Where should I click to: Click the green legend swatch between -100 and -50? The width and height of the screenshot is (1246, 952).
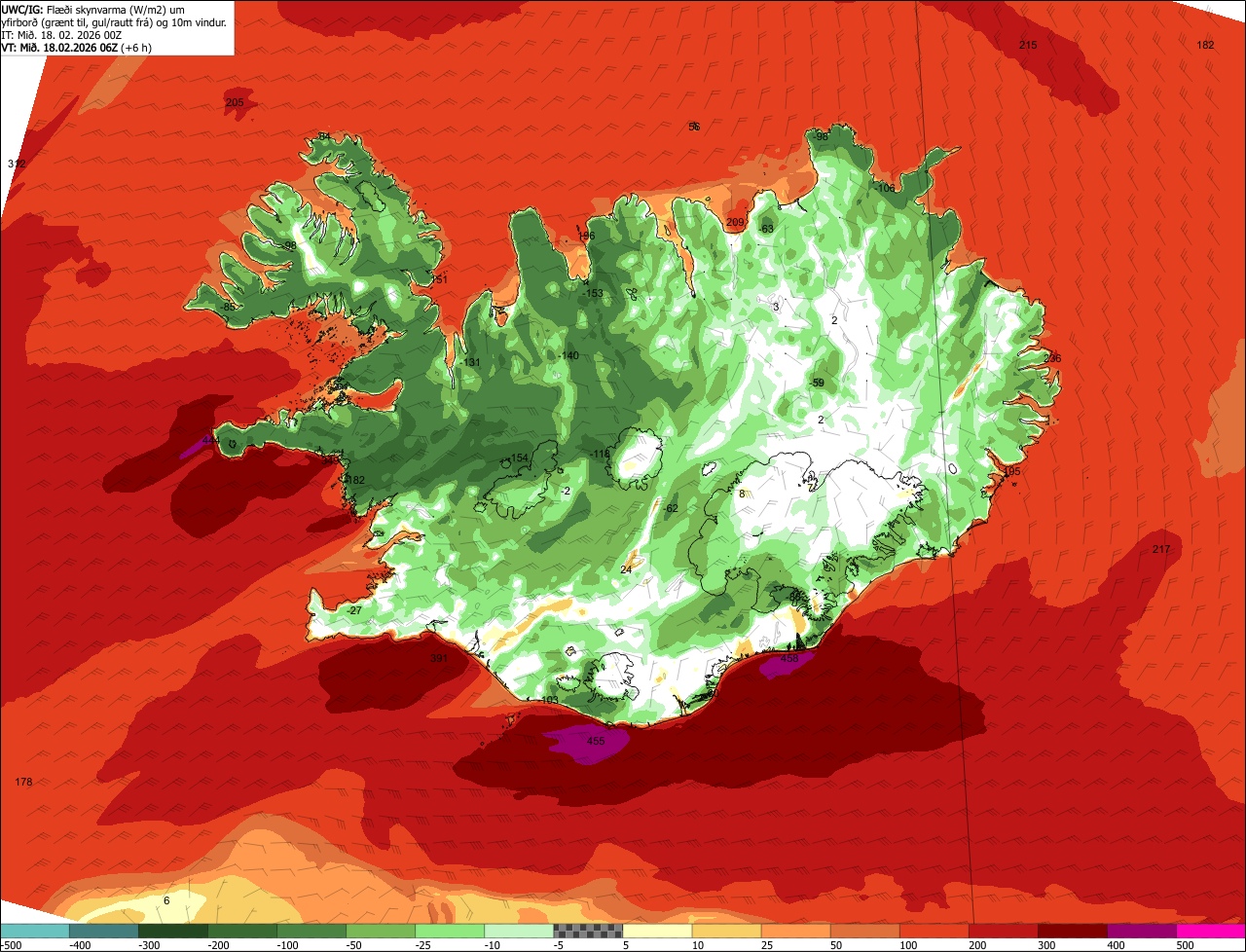(311, 931)
